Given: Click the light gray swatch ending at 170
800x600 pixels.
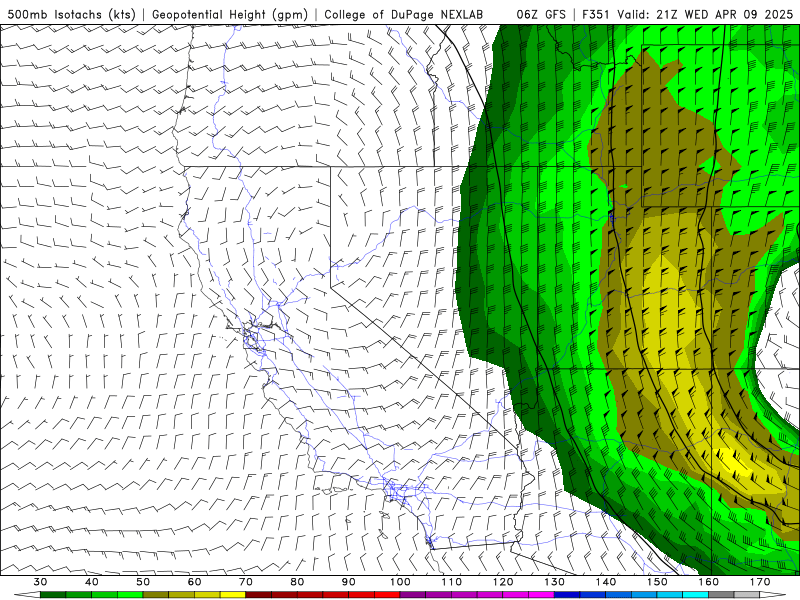Looking at the screenshot, I should [747, 595].
